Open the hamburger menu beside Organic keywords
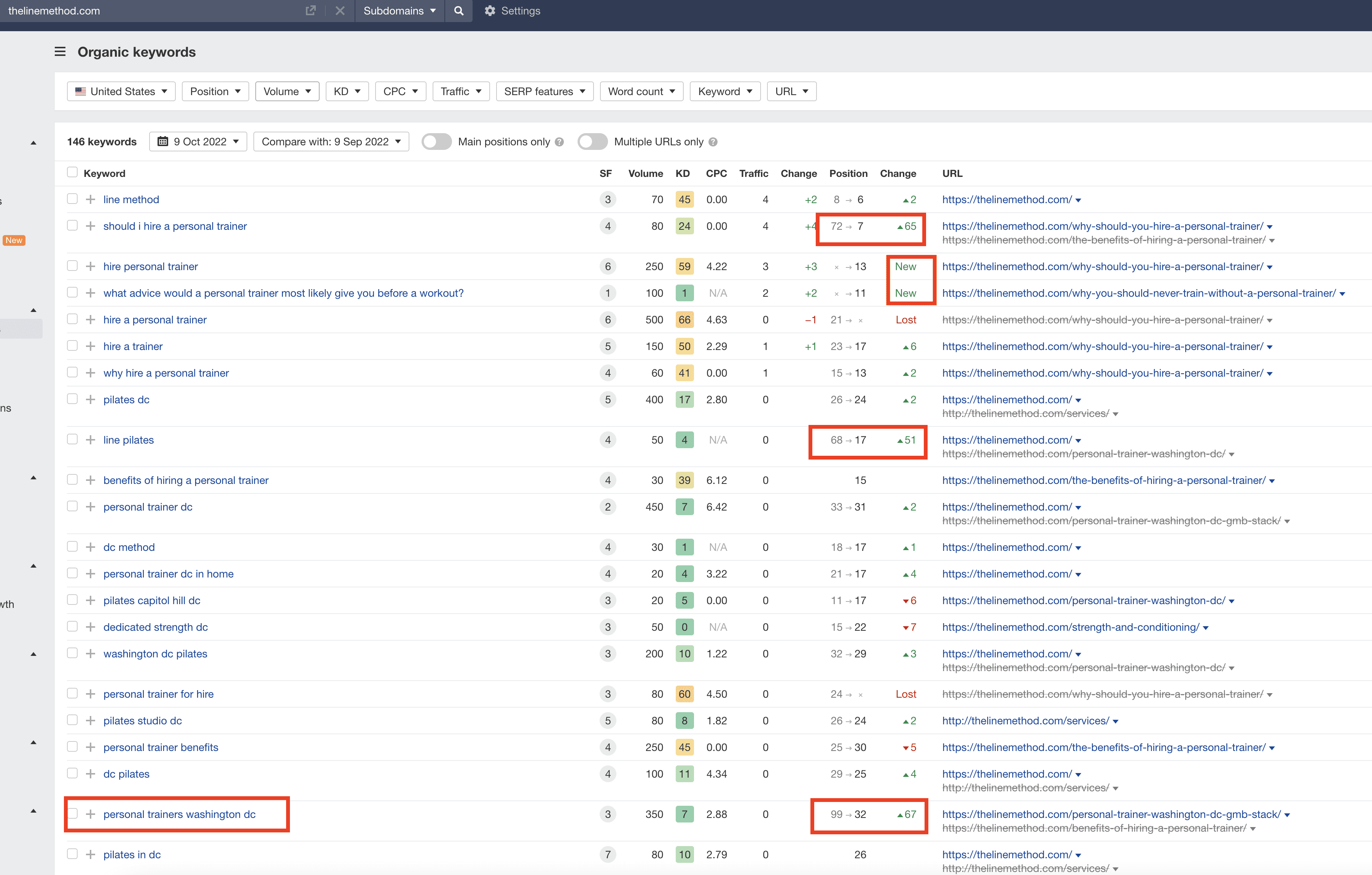Image resolution: width=1372 pixels, height=875 pixels. point(60,52)
